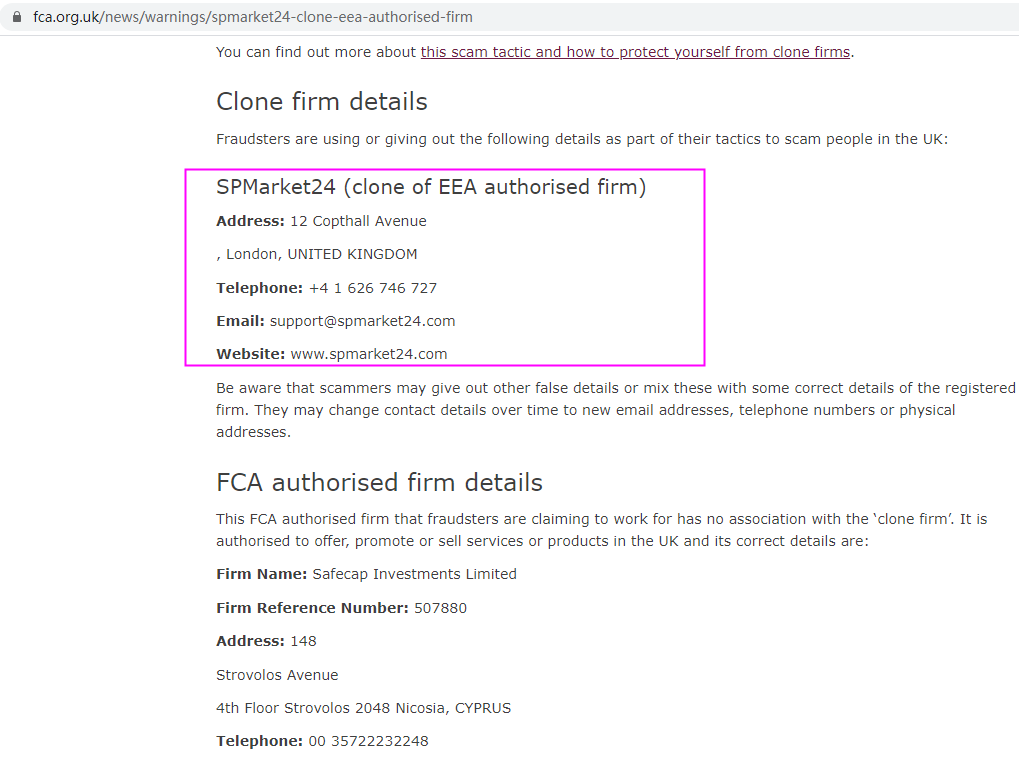Click the www.spmarket24.com website text
This screenshot has height=757, width=1019.
pyautogui.click(x=369, y=354)
